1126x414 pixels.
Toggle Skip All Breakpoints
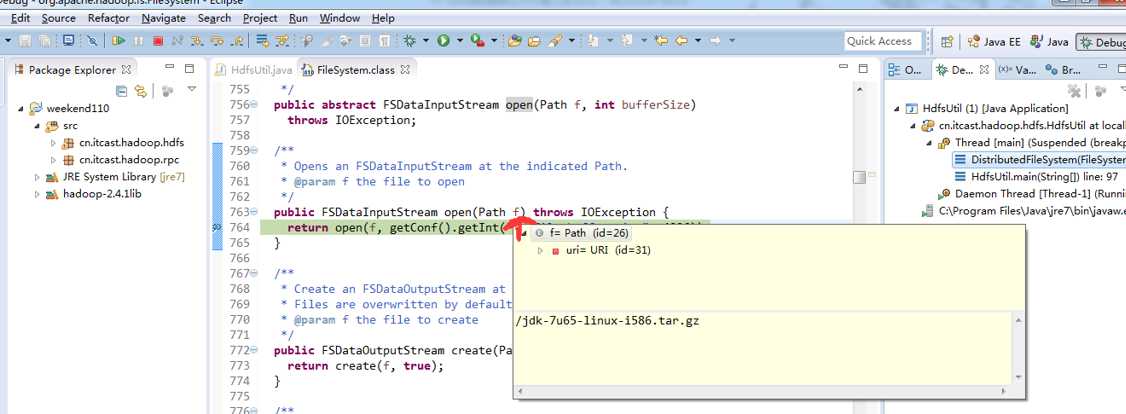point(92,41)
